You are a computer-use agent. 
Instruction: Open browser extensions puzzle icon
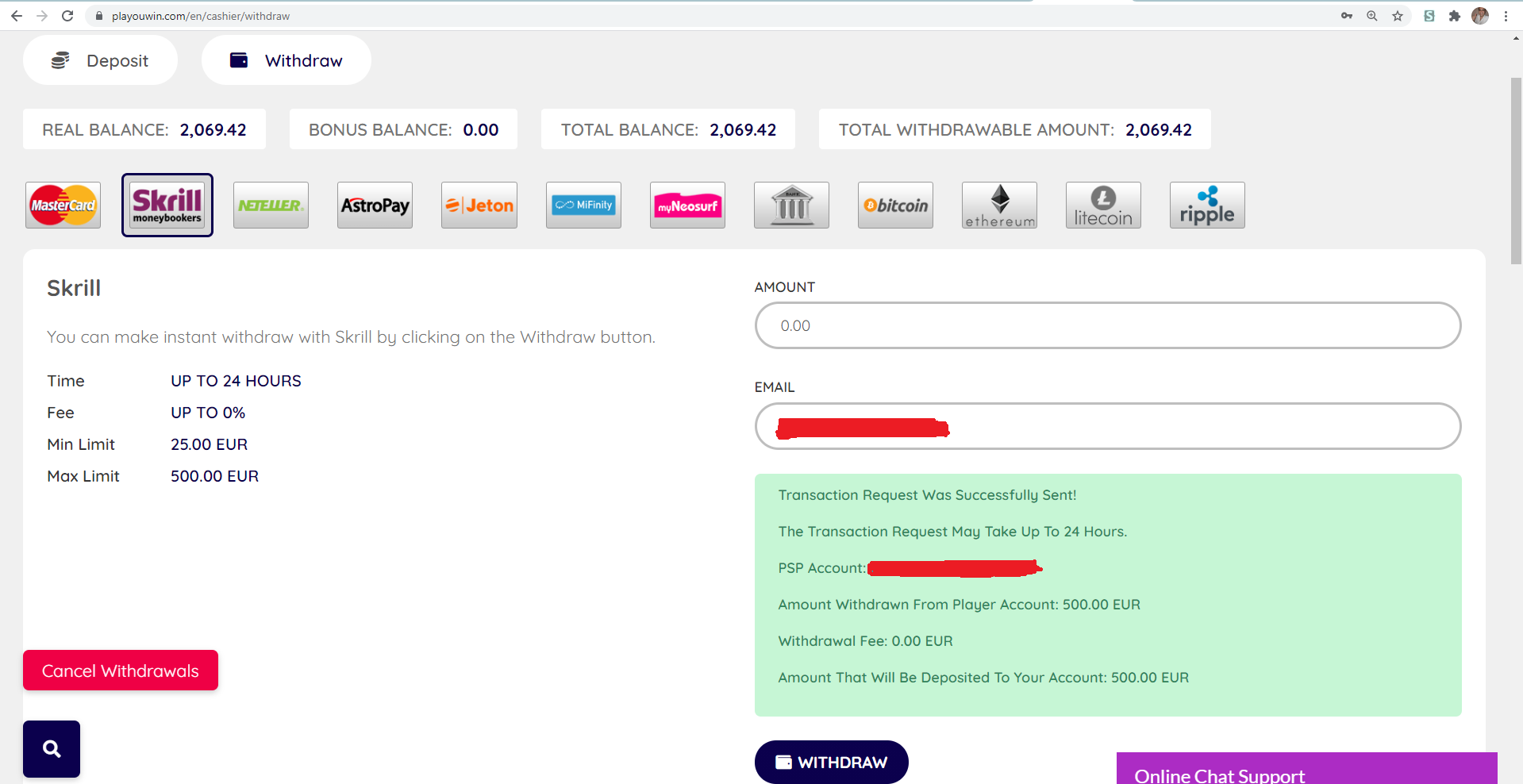1455,16
